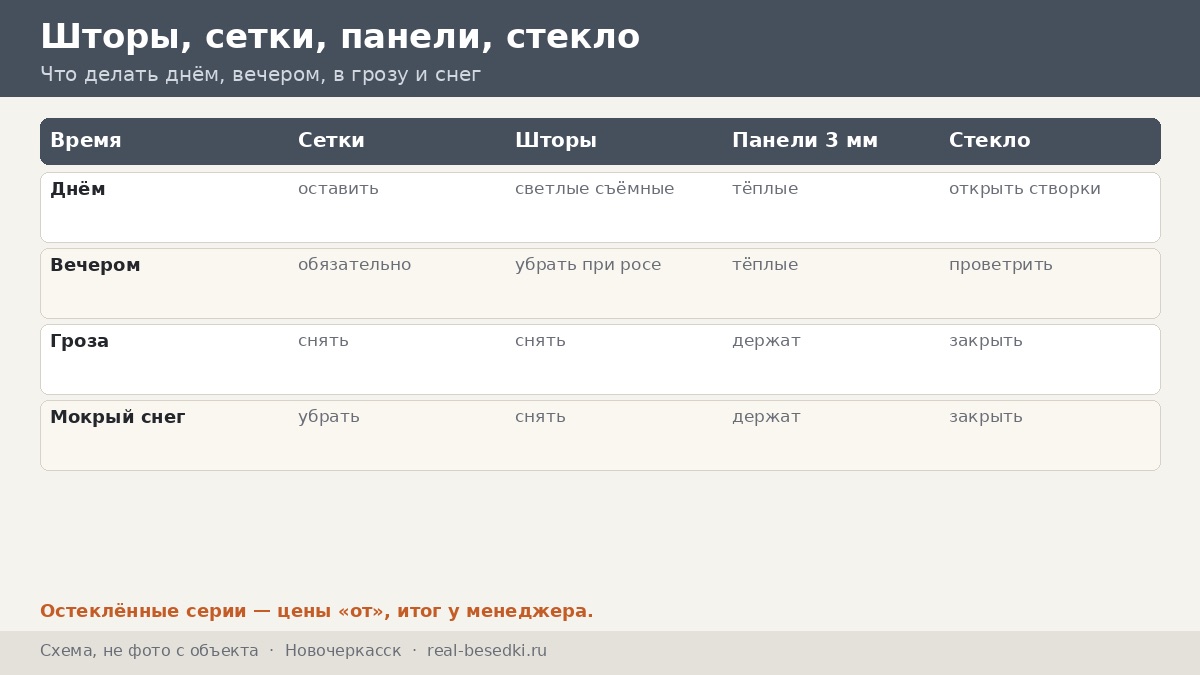Select the "Мокрый снег" row label
Screen dimensions: 1200x675
click(118, 417)
